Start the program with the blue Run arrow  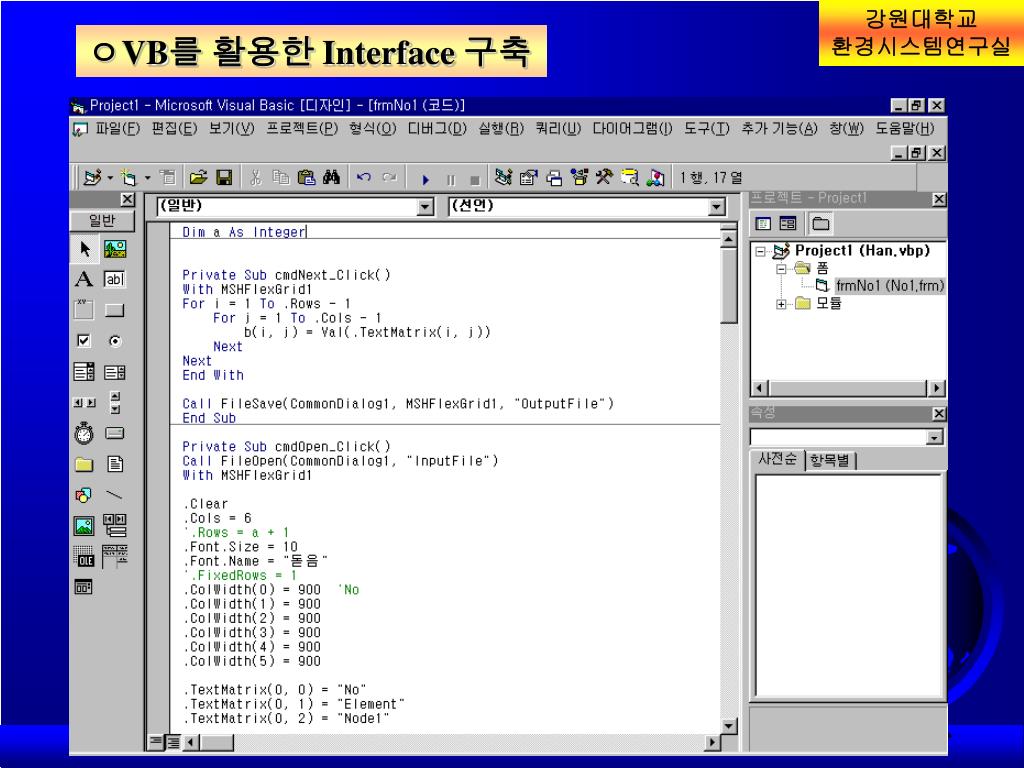pos(425,179)
